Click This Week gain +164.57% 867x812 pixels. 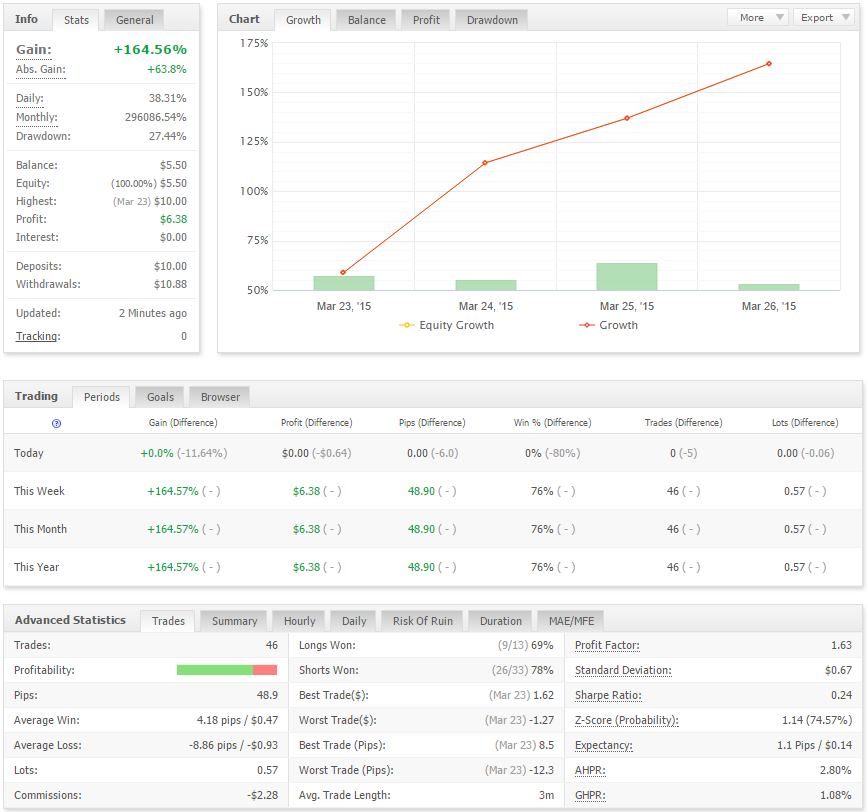click(173, 491)
